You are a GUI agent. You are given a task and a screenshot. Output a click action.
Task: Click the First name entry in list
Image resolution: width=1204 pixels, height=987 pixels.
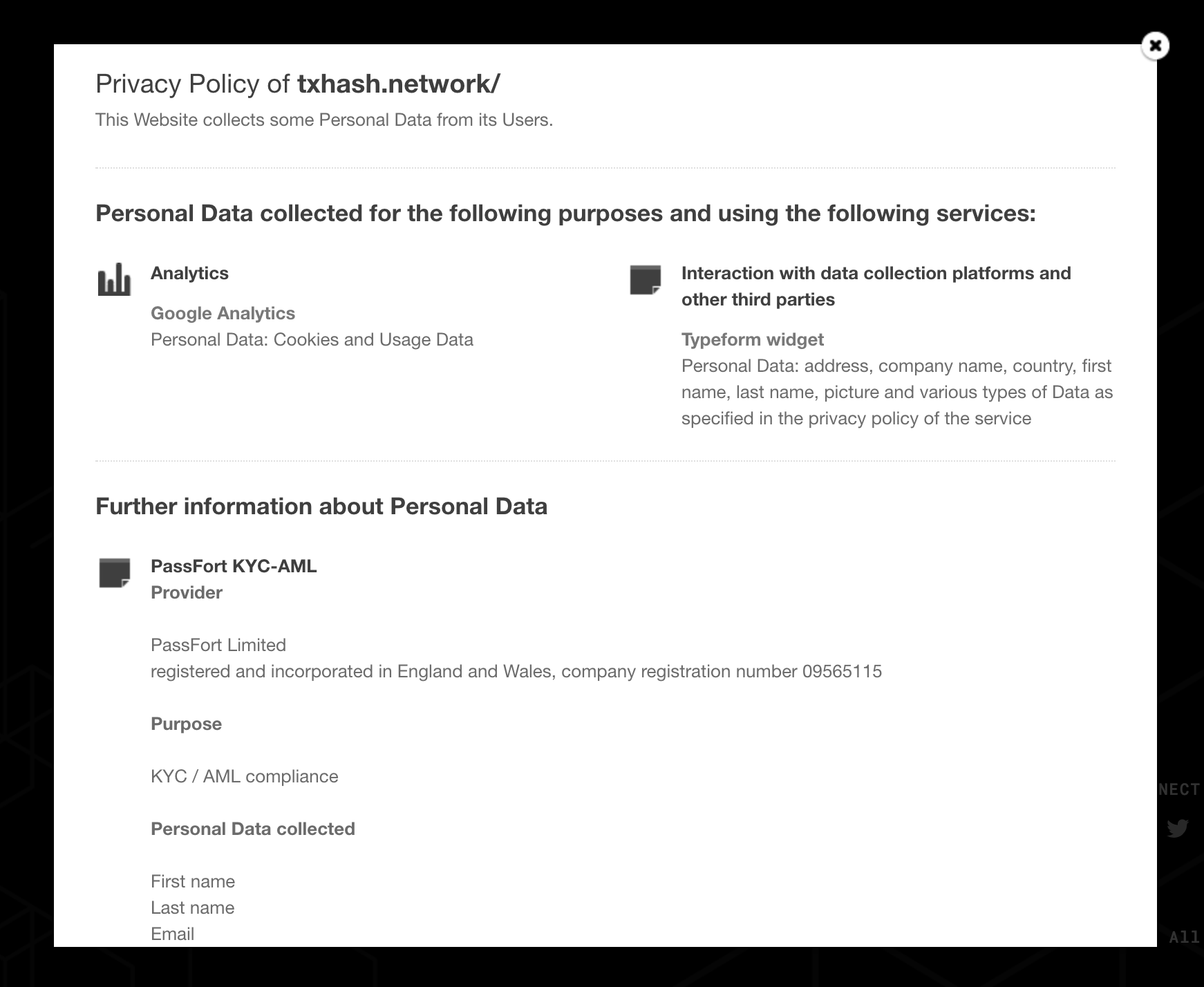pyautogui.click(x=193, y=881)
